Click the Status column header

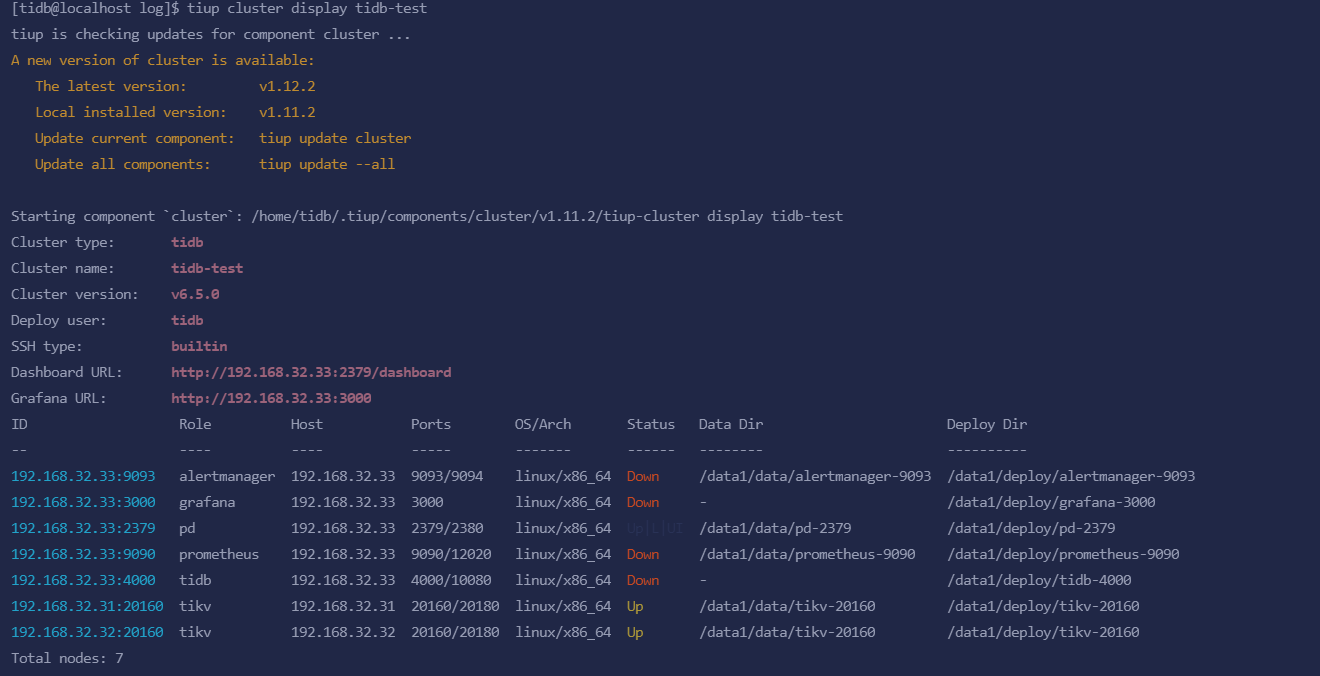[x=651, y=424]
